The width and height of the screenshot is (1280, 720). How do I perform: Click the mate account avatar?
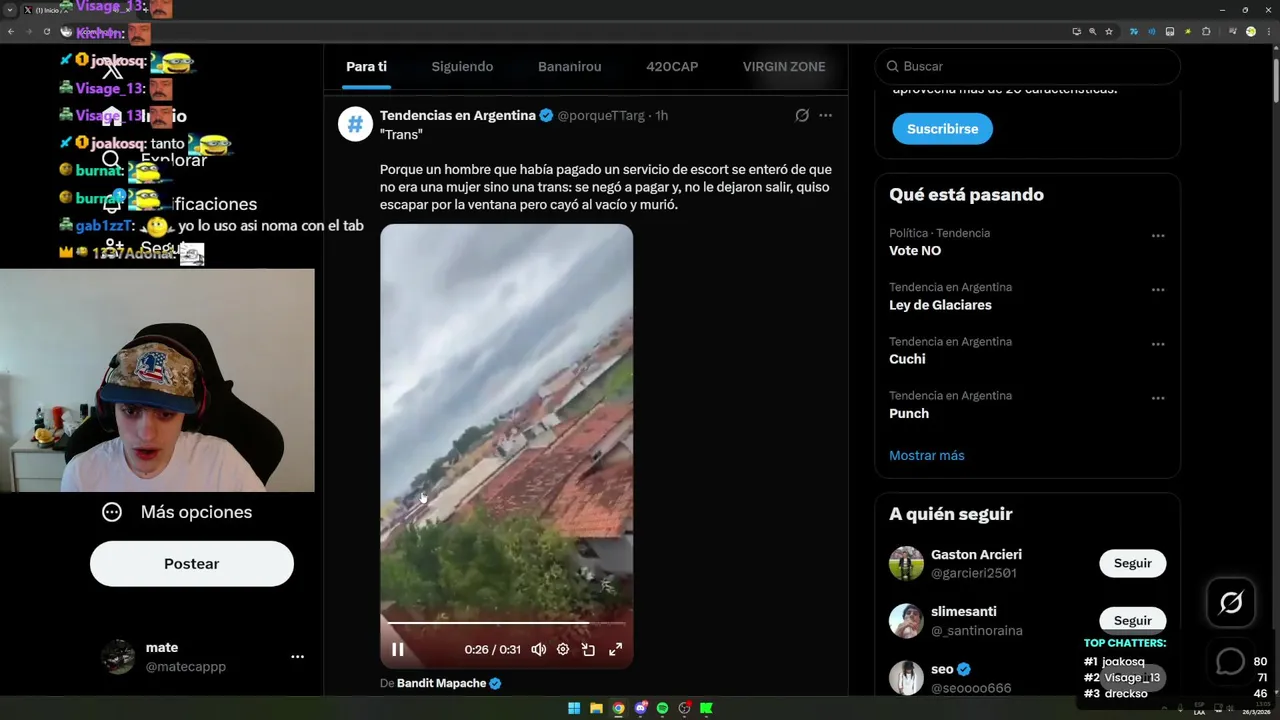118,657
